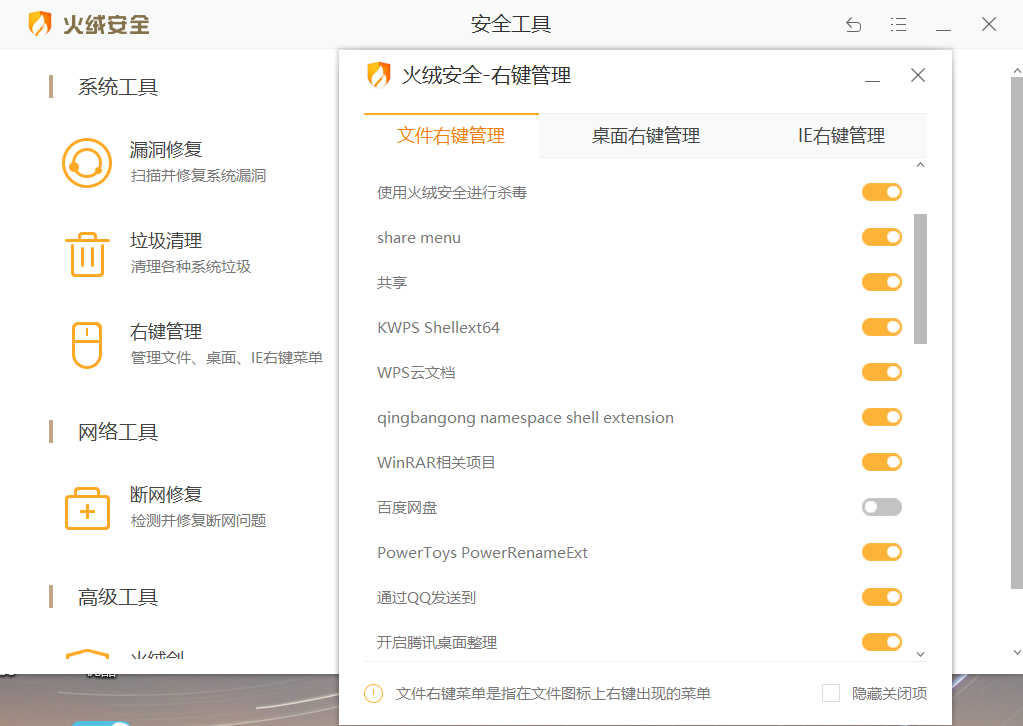Toggle the 通过QQ发送到 switch
Image resolution: width=1023 pixels, height=726 pixels.
pyautogui.click(x=881, y=597)
